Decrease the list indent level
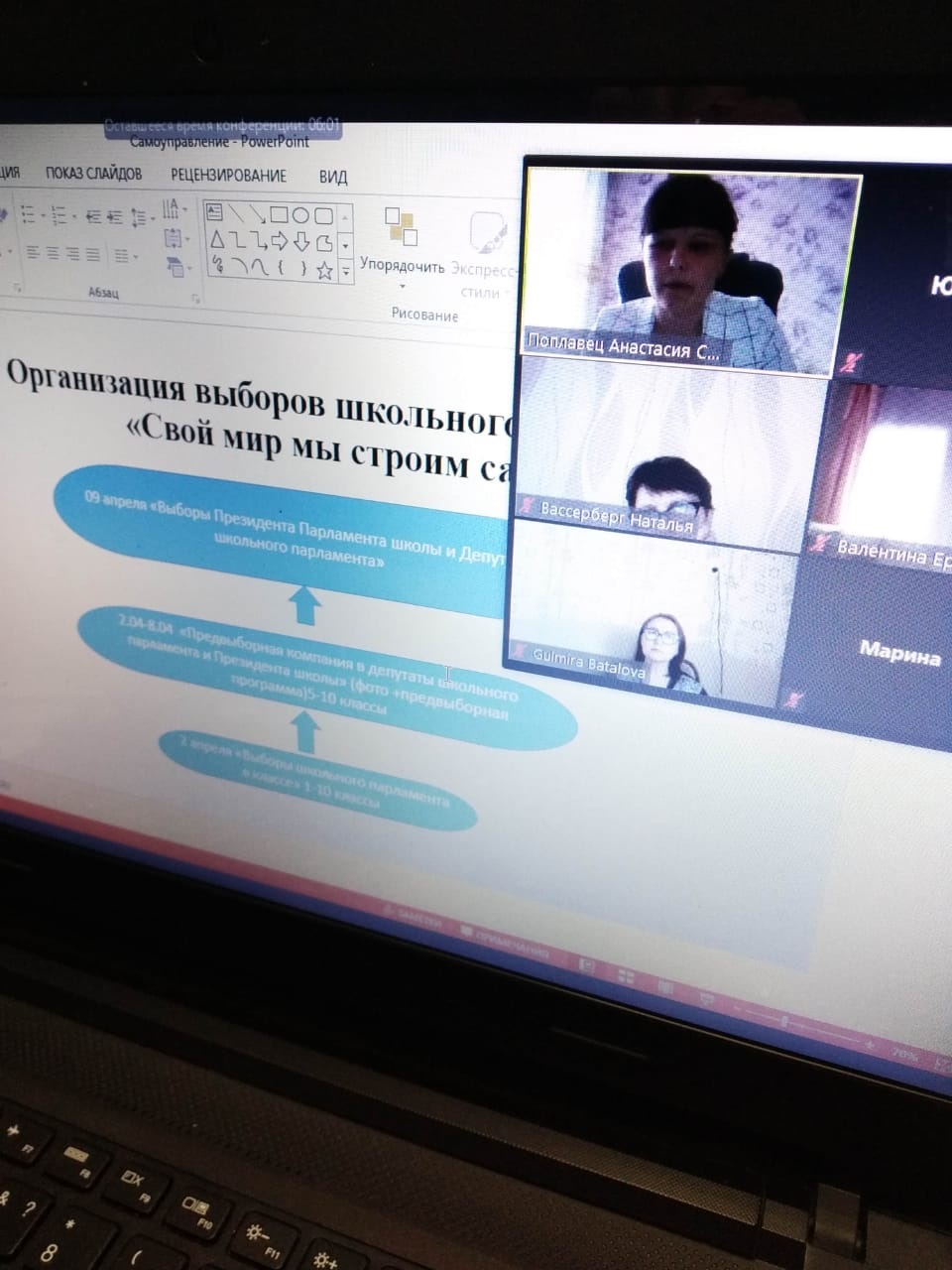Screen dimensions: 952x1270 tap(93, 215)
